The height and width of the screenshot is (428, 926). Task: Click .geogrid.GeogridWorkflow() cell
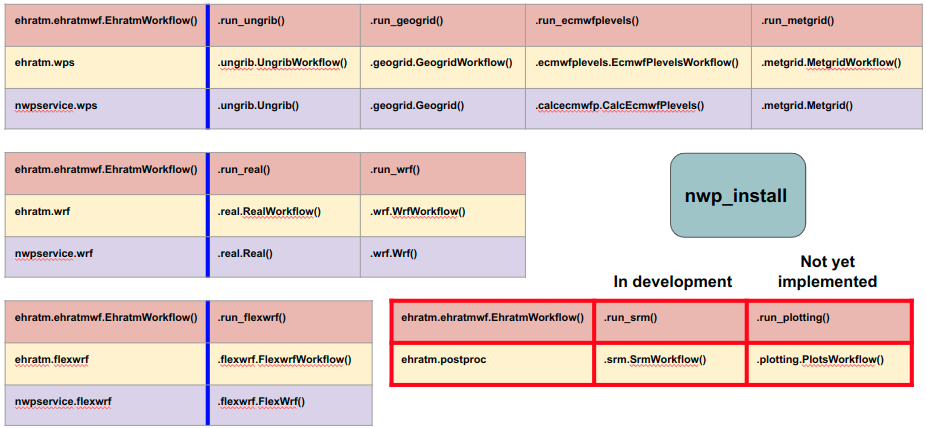pyautogui.click(x=441, y=63)
